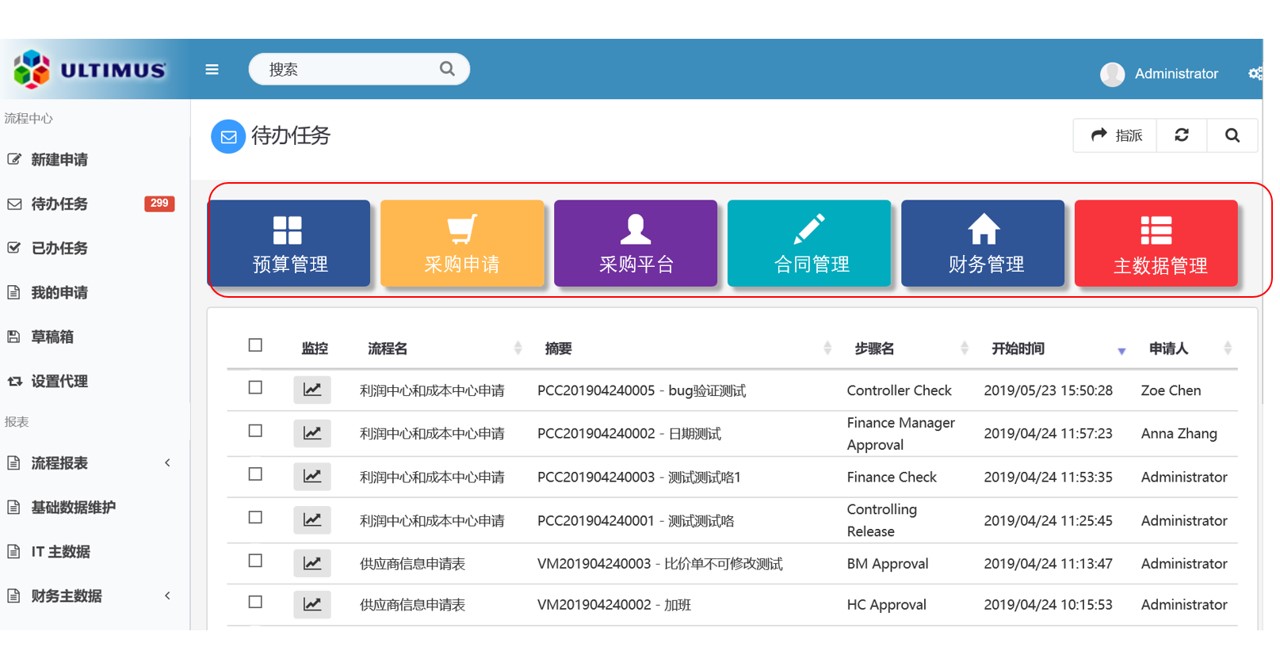Open 我的申请 in sidebar
The image size is (1280, 662).
(59, 293)
